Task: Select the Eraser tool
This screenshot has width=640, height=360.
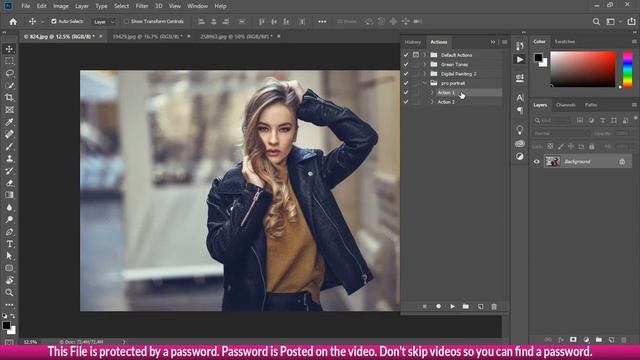Action: point(9,183)
